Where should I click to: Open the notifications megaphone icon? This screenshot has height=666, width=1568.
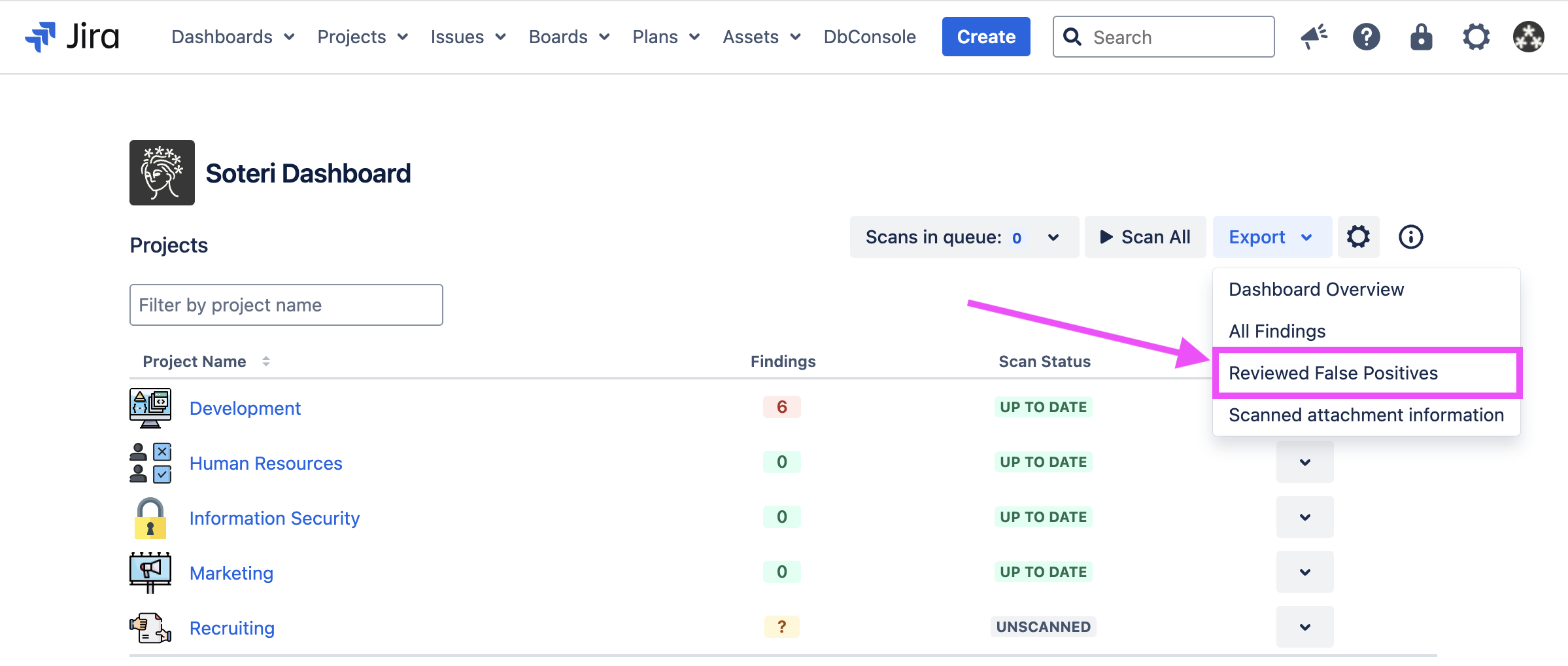tap(1313, 37)
